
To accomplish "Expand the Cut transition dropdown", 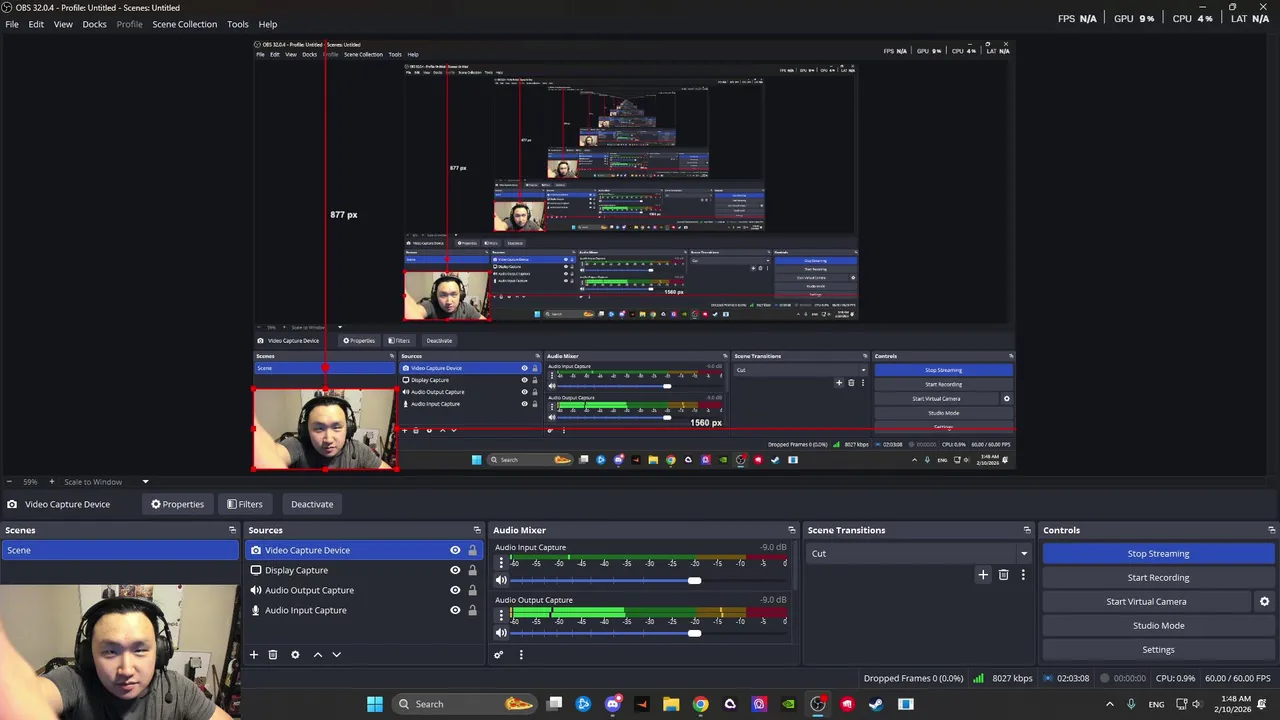I will pos(1023,553).
